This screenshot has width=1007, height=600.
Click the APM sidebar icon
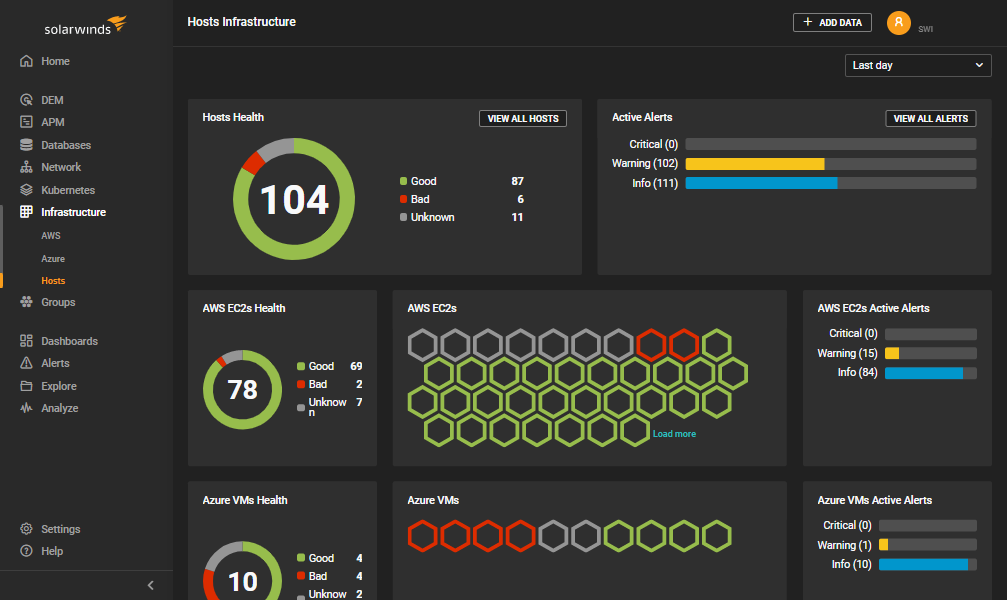[x=26, y=122]
